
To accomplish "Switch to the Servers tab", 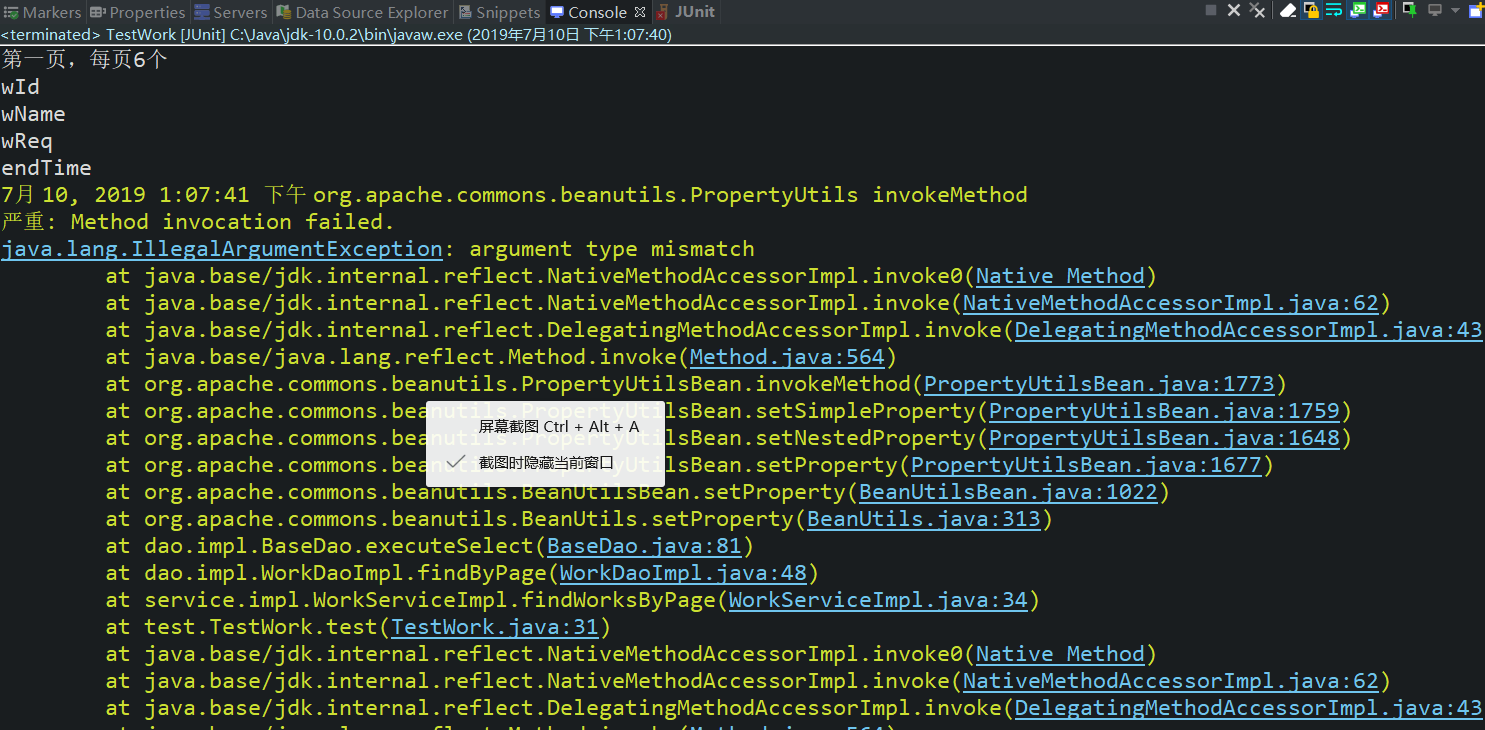I will pyautogui.click(x=231, y=12).
